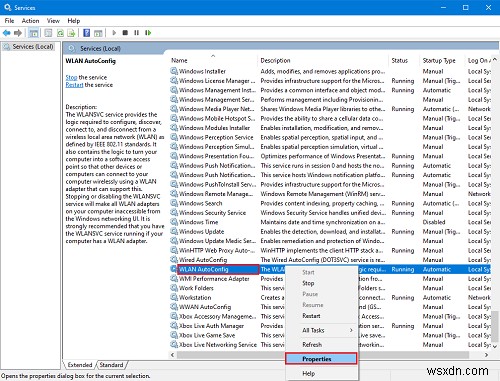Viewport: 500px width, 381px height.
Task: Click the Forward arrow toolbar icon
Action: [18, 33]
